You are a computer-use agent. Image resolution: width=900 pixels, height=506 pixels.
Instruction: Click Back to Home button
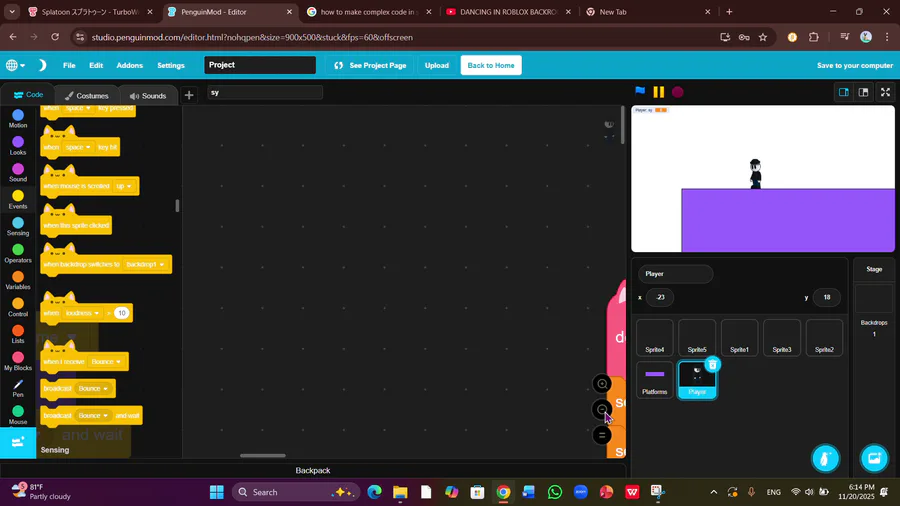491,65
